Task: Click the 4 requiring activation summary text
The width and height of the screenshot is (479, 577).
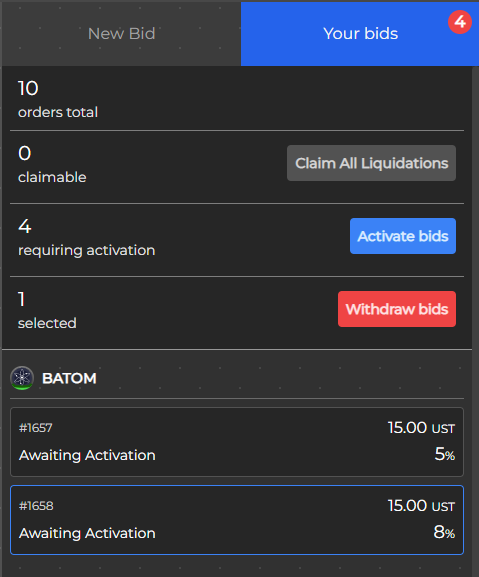Action: tap(86, 238)
